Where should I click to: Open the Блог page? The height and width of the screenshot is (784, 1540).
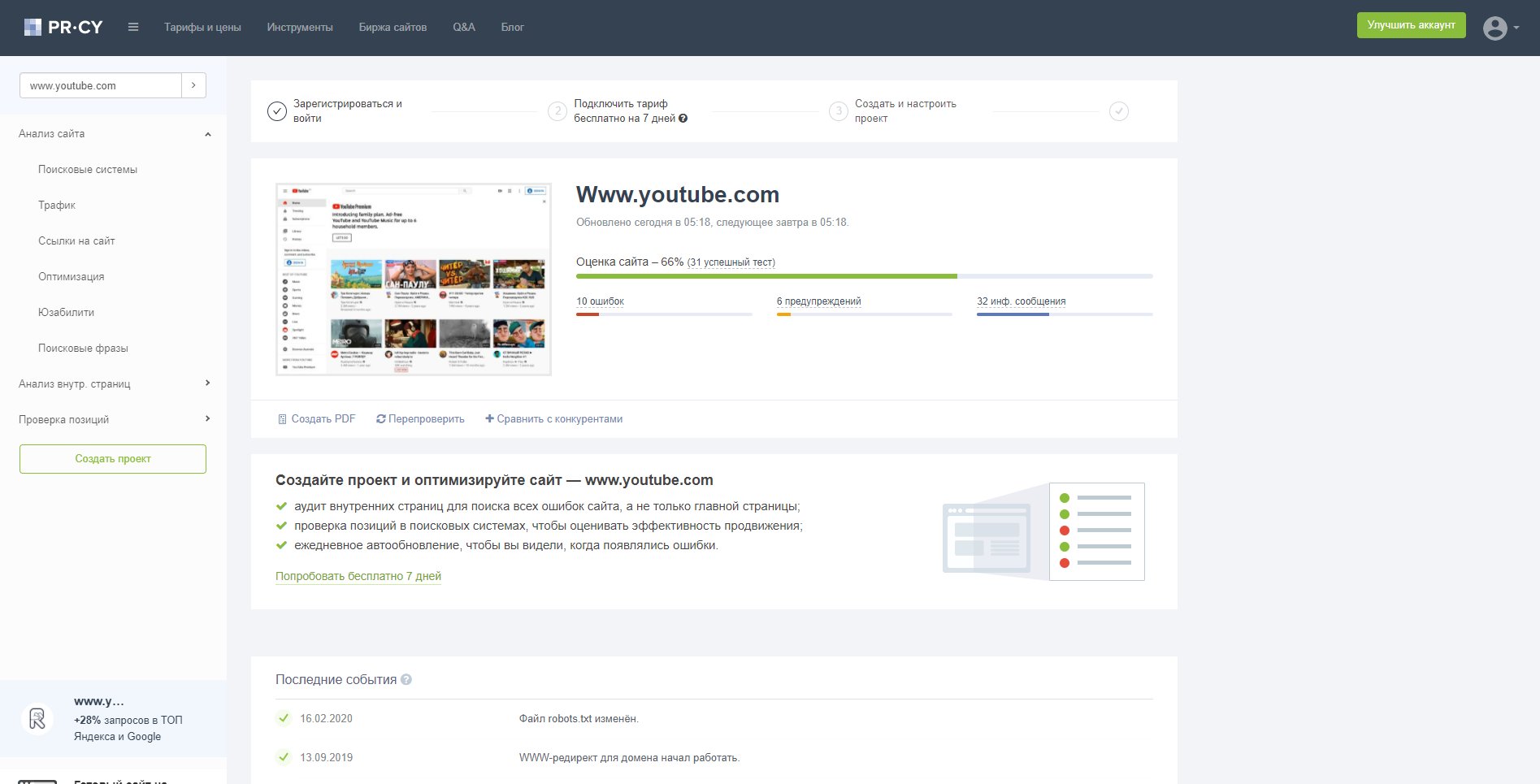[512, 28]
